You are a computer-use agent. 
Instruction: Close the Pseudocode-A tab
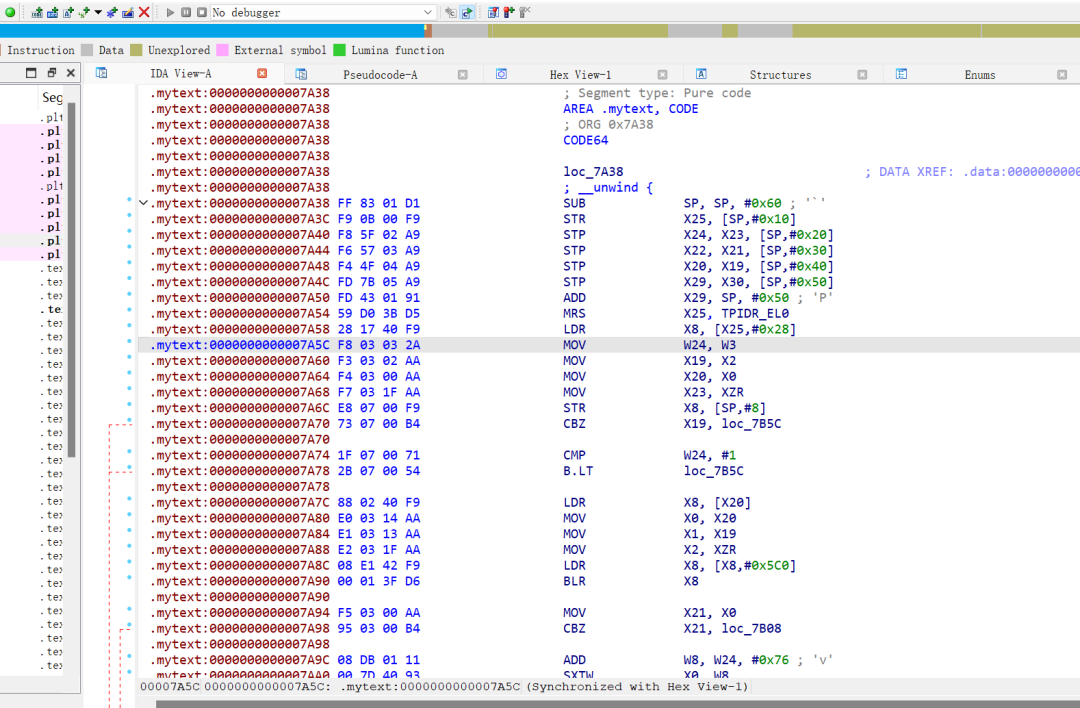pos(462,74)
